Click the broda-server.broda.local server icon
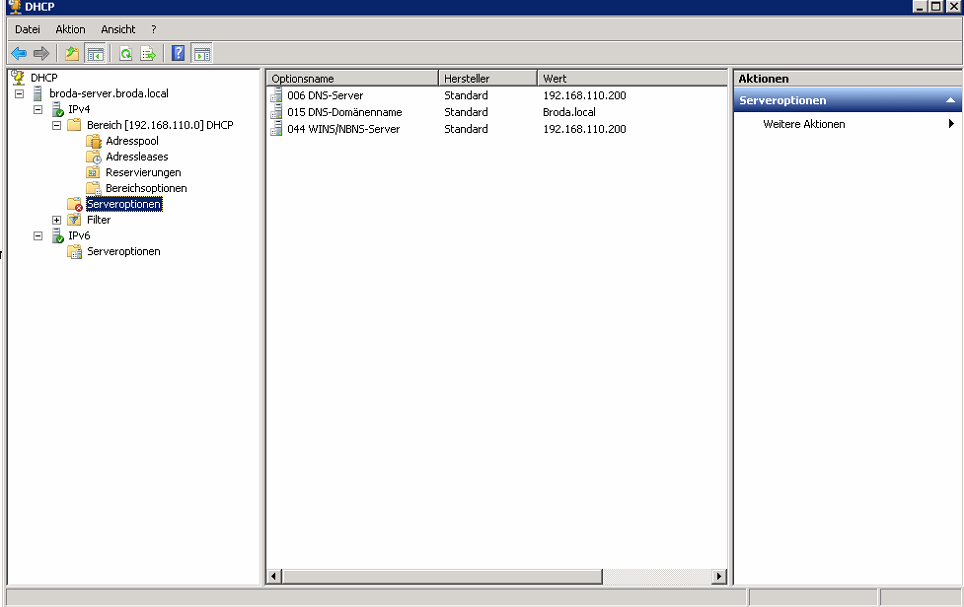Screen dimensions: 964x607 click(x=38, y=93)
